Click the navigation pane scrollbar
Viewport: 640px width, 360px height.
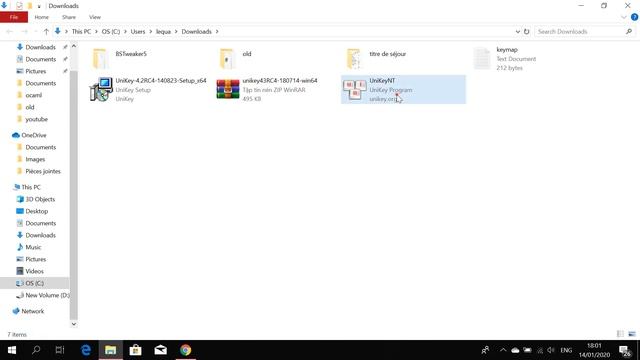73,196
